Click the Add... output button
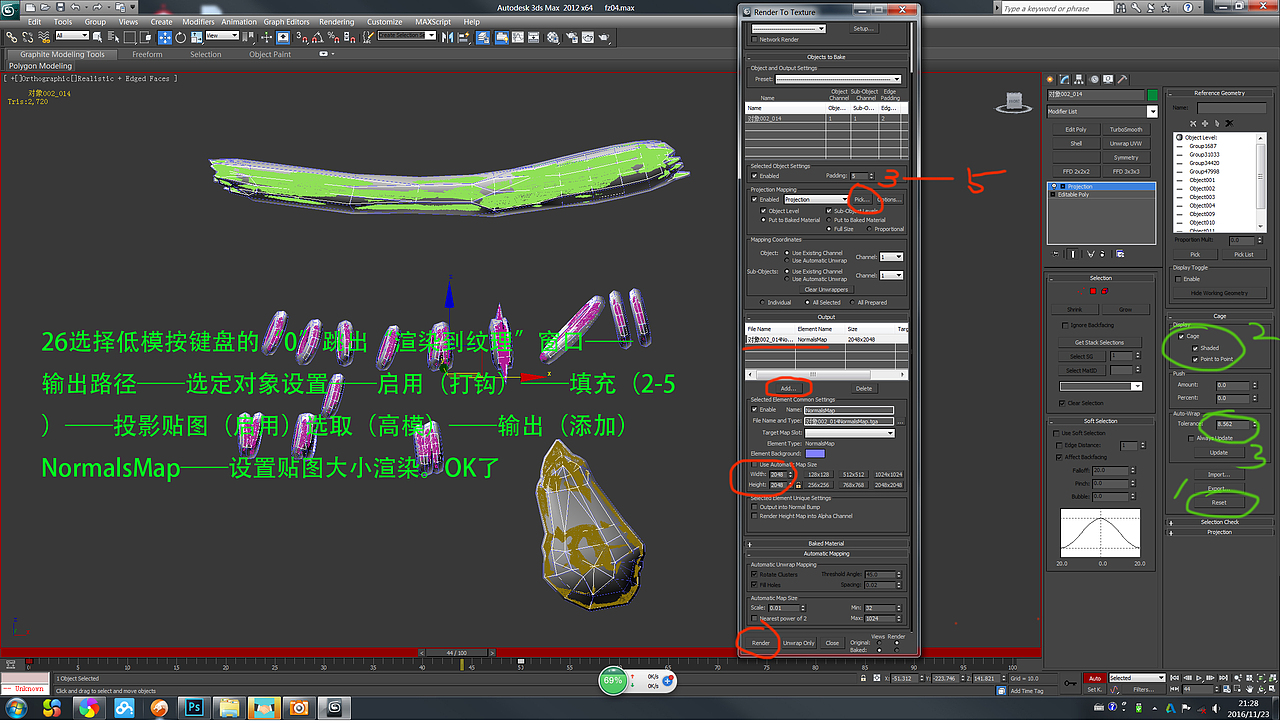1280x723 pixels. pos(788,388)
